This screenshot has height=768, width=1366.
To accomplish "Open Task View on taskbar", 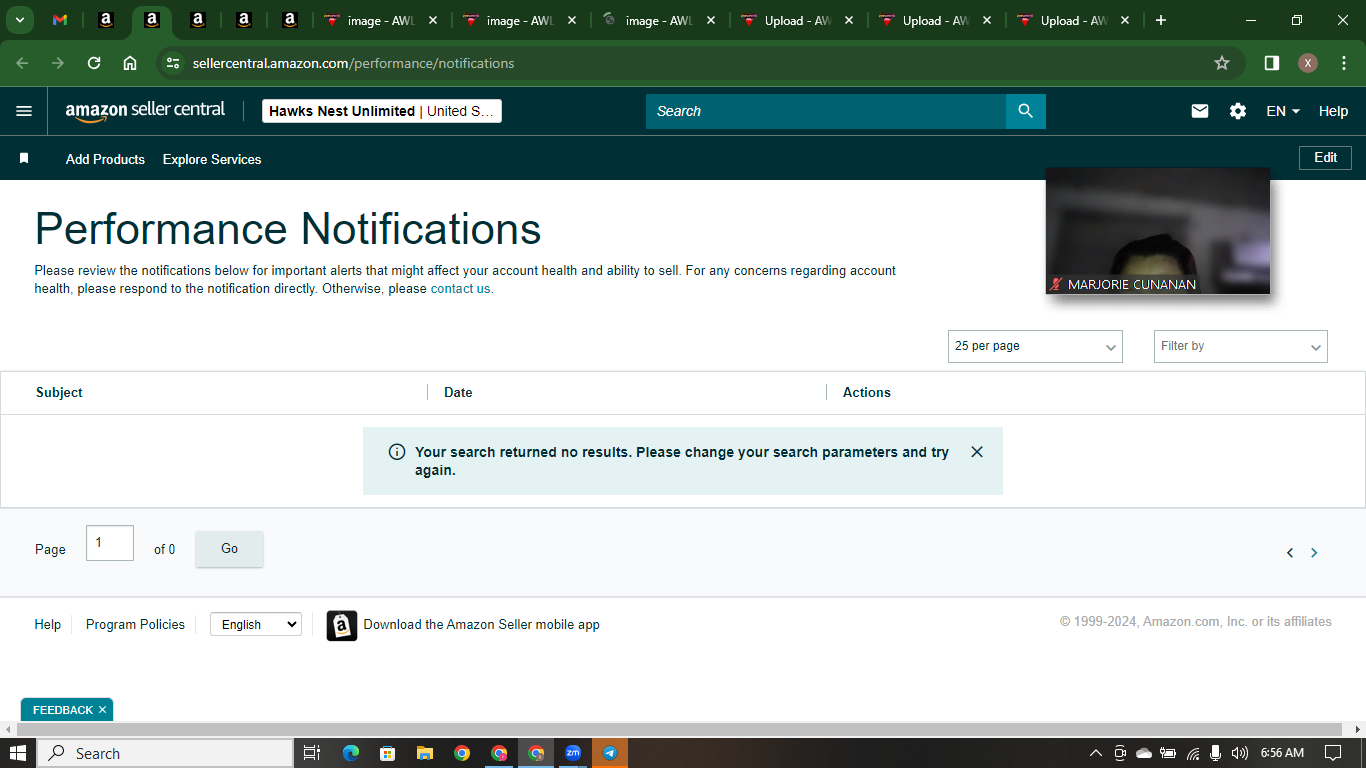I will click(311, 753).
